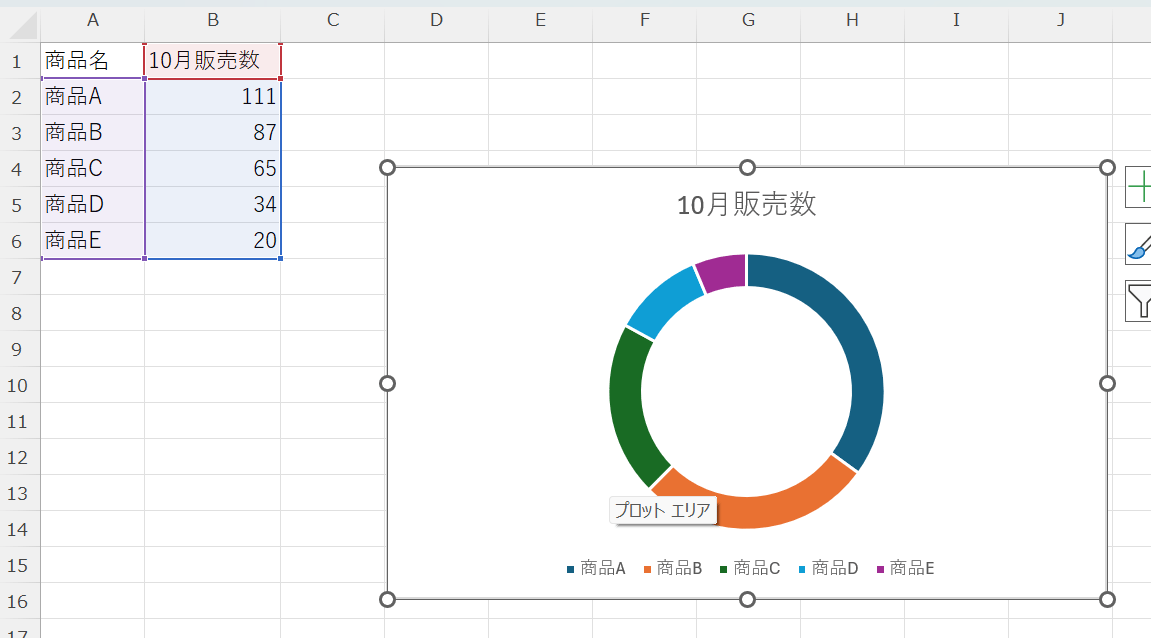This screenshot has height=638, width=1151.
Task: Select row 9 header
Action: click(20, 349)
